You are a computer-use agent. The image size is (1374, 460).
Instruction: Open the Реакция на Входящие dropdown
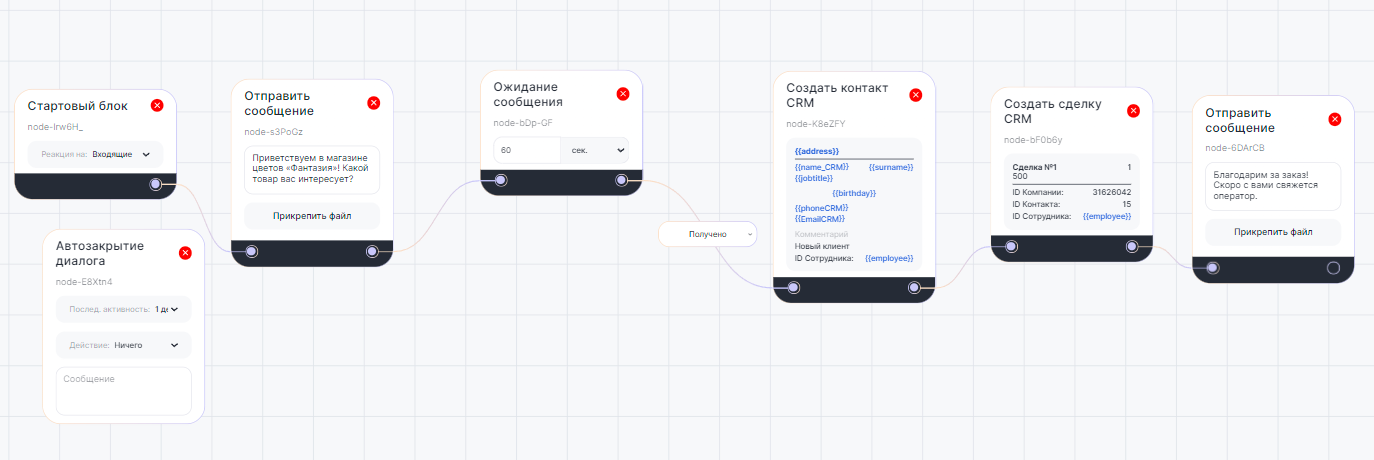120,155
